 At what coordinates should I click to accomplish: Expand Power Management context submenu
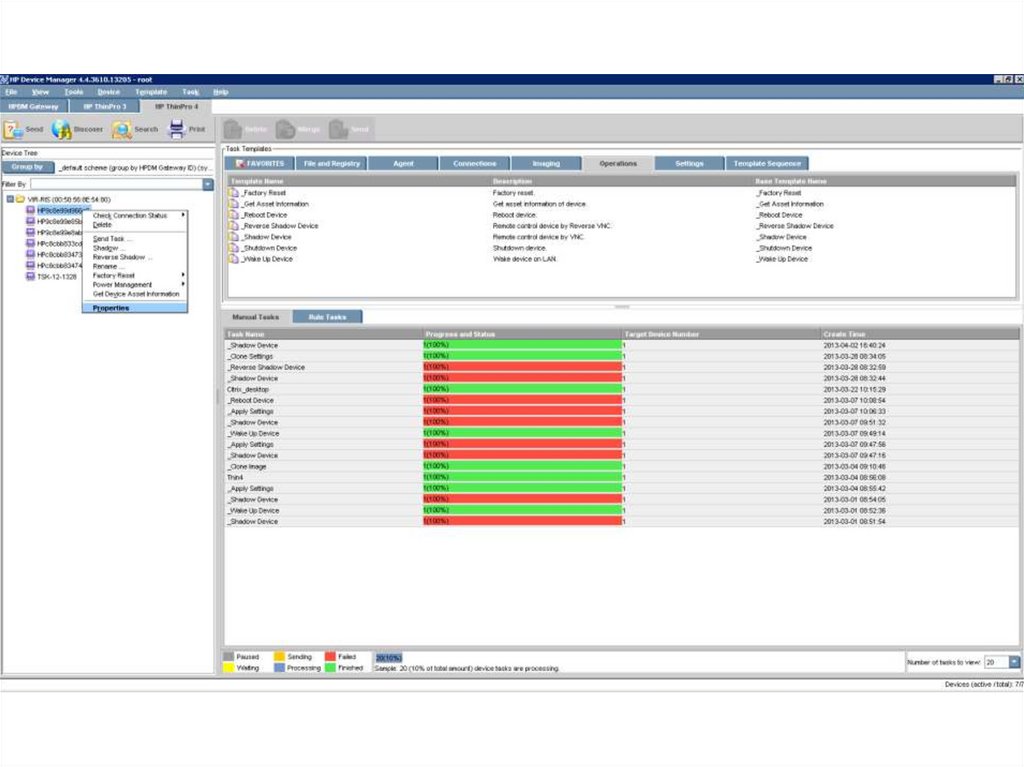[x=135, y=285]
